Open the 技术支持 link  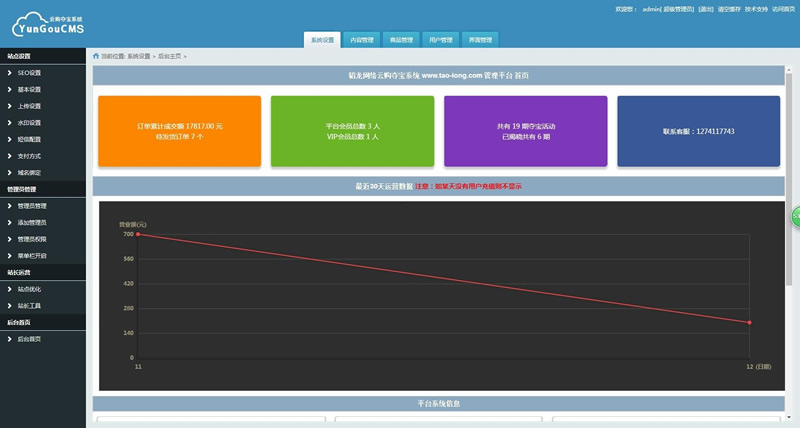click(756, 9)
